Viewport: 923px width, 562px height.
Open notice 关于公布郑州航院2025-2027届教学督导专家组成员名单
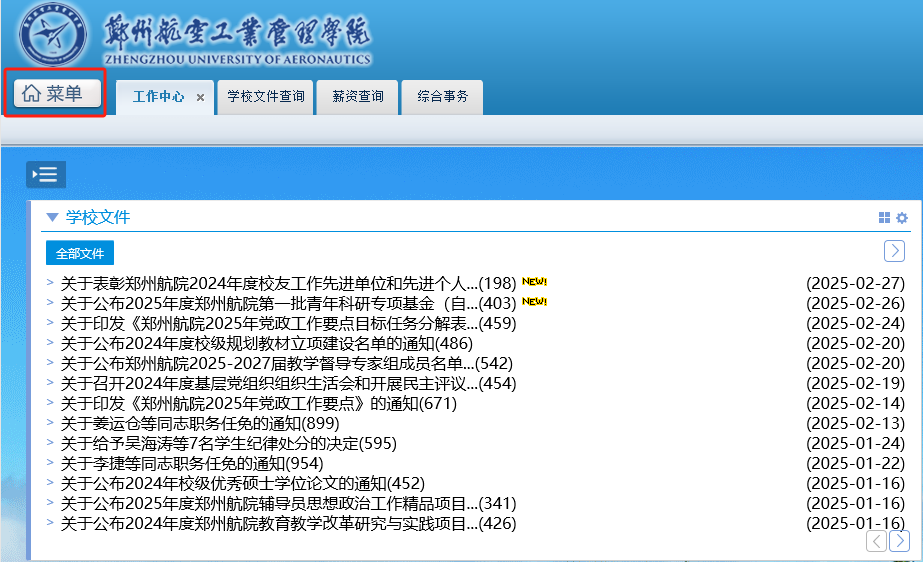pyautogui.click(x=287, y=364)
